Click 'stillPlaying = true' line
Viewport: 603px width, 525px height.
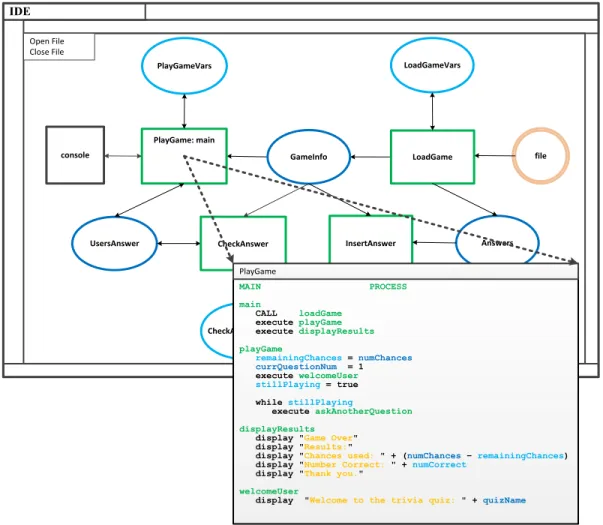click(306, 385)
